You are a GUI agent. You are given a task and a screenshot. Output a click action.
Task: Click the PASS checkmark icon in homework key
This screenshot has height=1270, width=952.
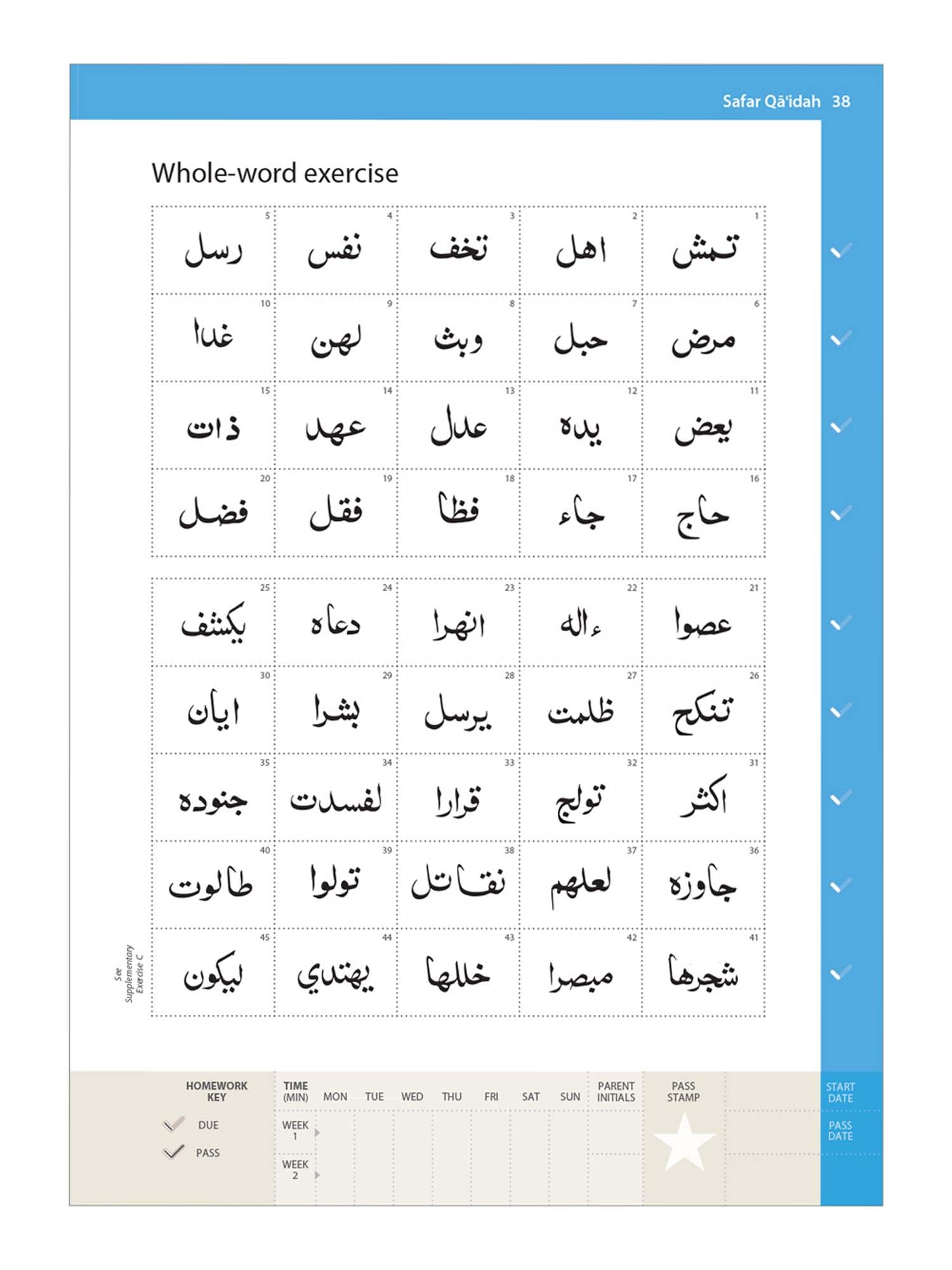(173, 1152)
